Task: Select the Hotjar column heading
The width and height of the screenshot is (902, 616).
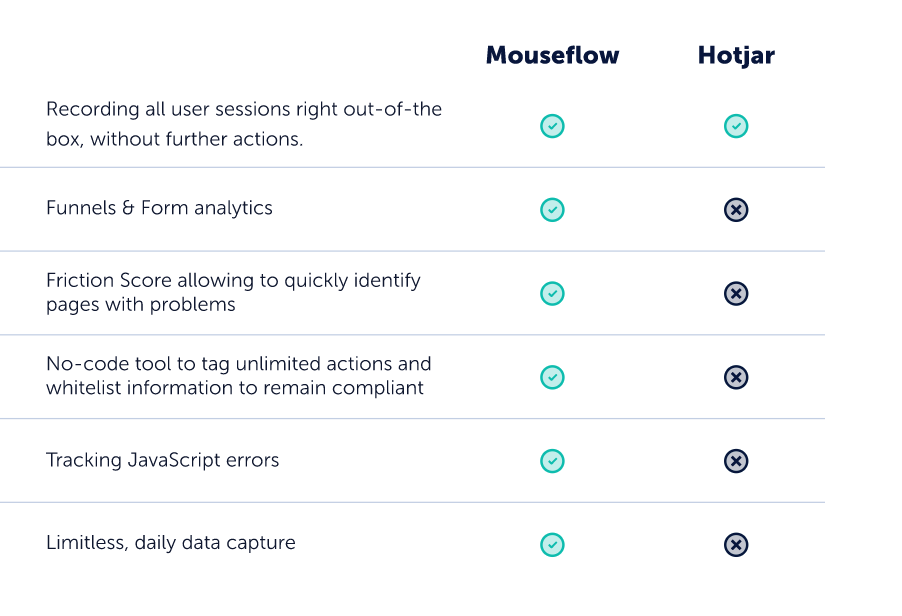Action: (x=736, y=56)
